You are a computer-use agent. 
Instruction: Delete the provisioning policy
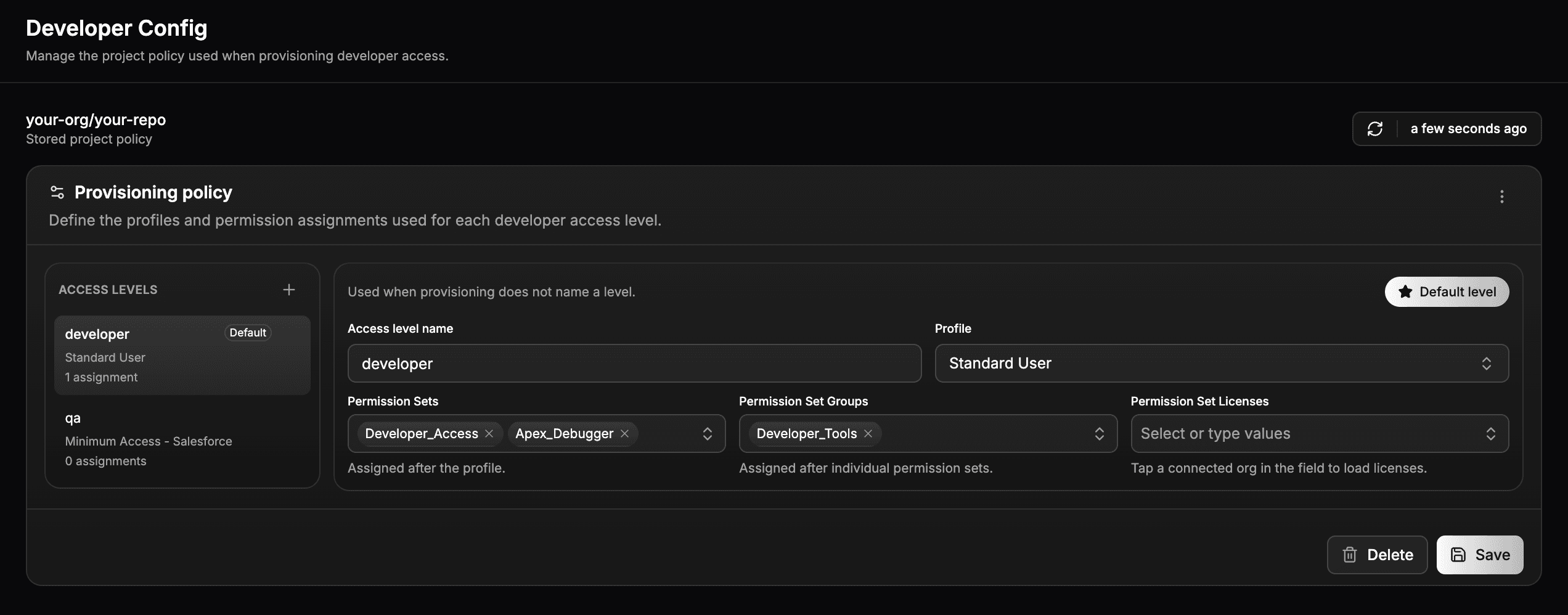coord(1378,555)
